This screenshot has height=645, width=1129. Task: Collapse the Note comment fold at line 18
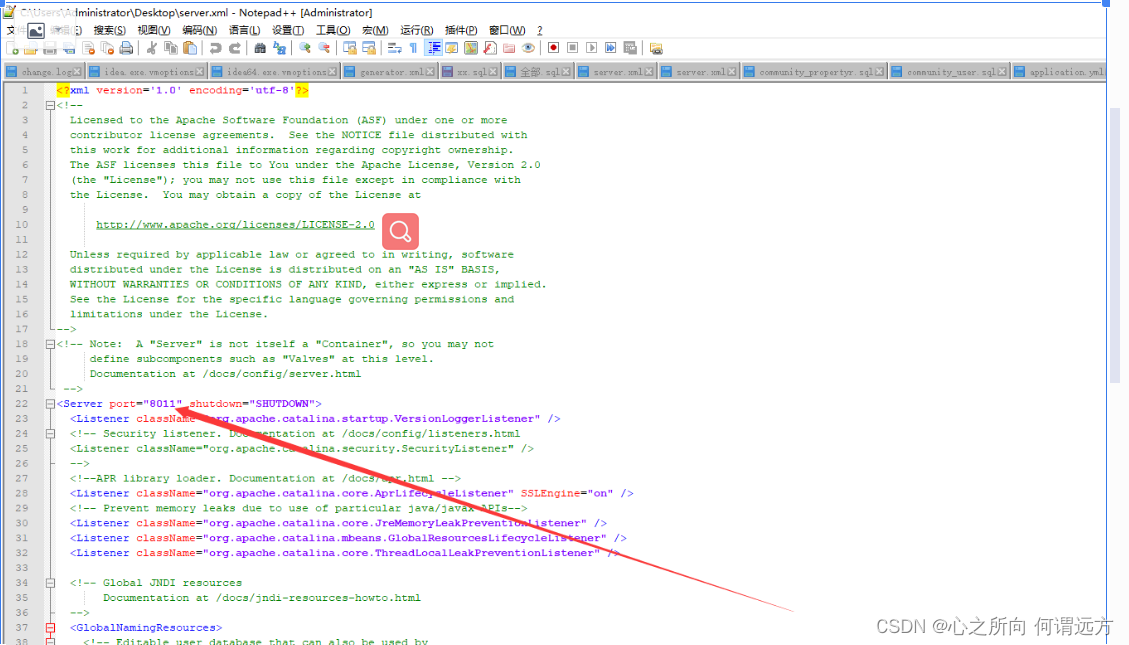(x=50, y=344)
